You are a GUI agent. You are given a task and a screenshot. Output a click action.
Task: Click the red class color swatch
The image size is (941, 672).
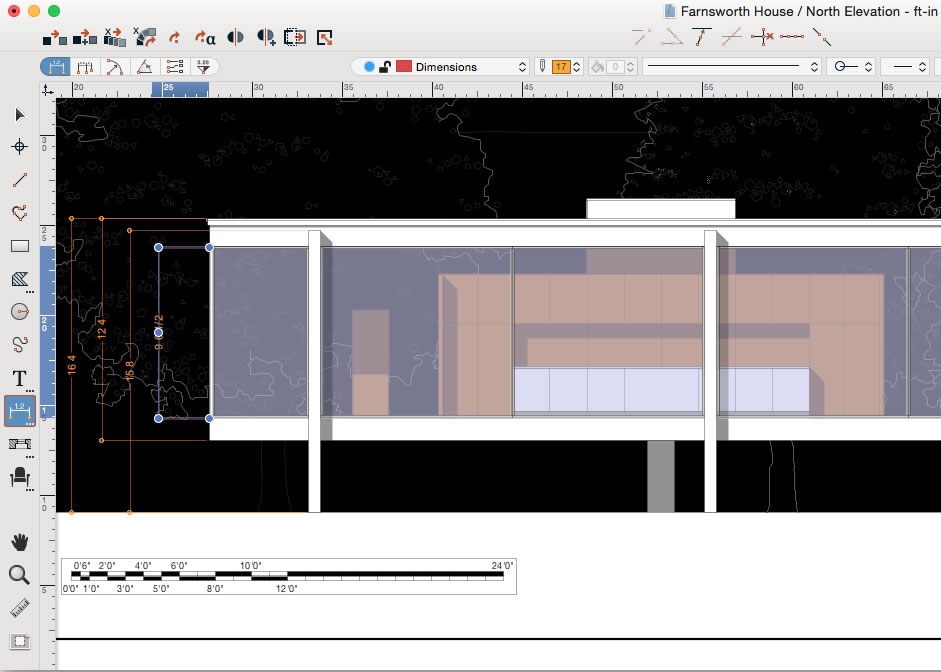click(x=404, y=67)
